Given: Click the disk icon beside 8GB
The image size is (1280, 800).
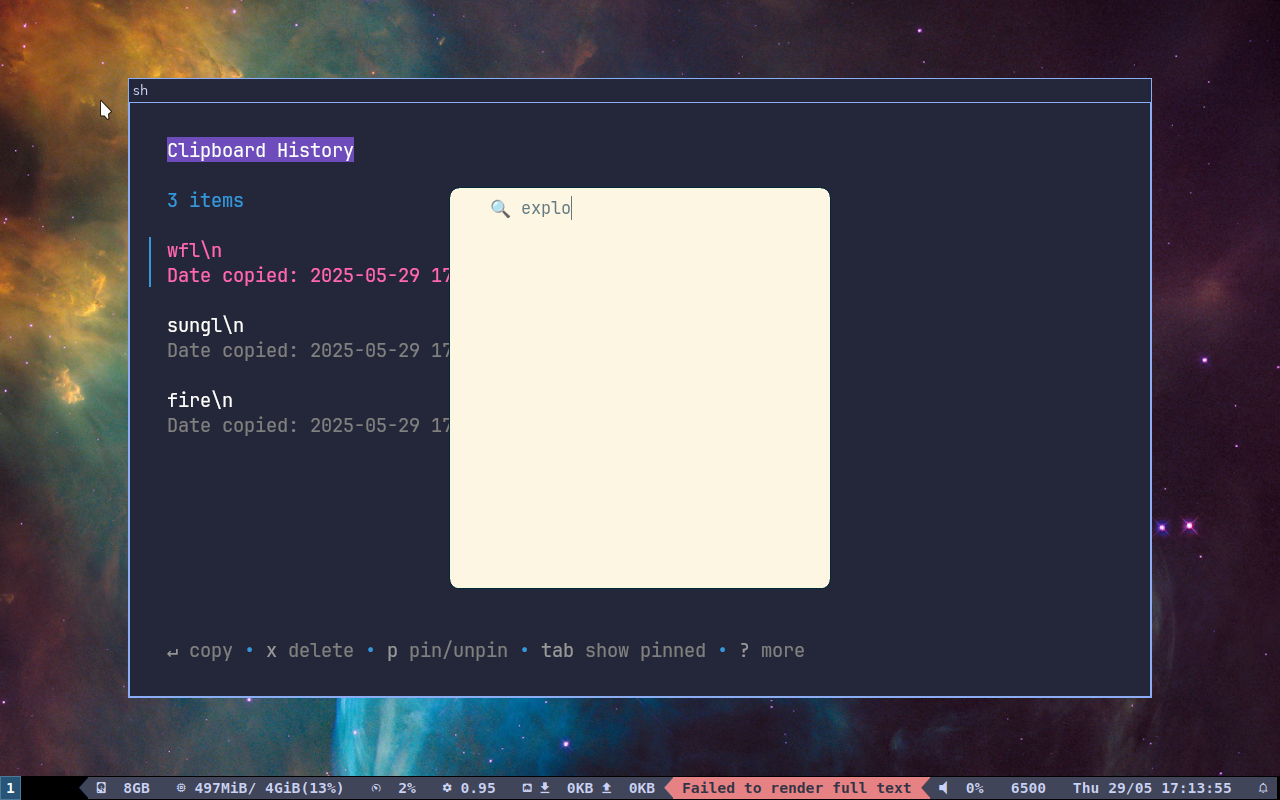Looking at the screenshot, I should [x=101, y=788].
